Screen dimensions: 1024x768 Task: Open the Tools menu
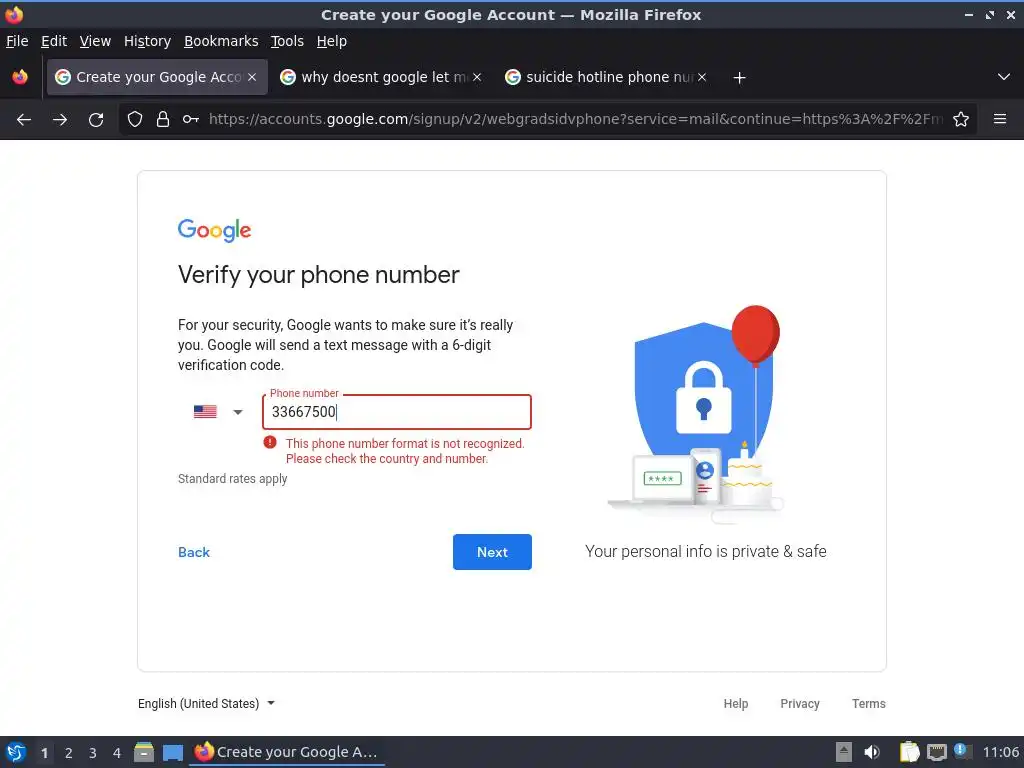pos(287,41)
